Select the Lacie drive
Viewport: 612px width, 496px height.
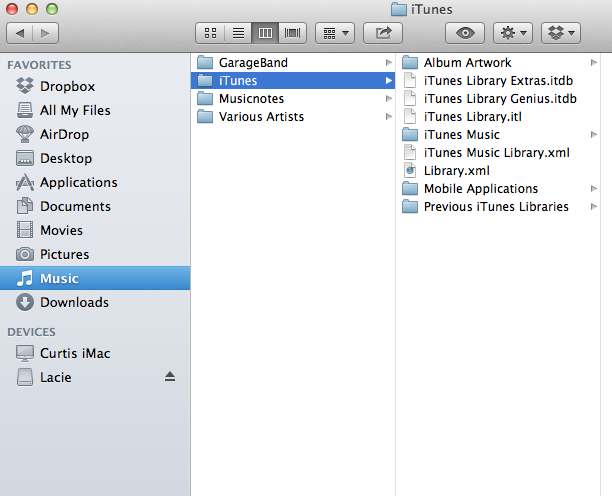coord(95,377)
